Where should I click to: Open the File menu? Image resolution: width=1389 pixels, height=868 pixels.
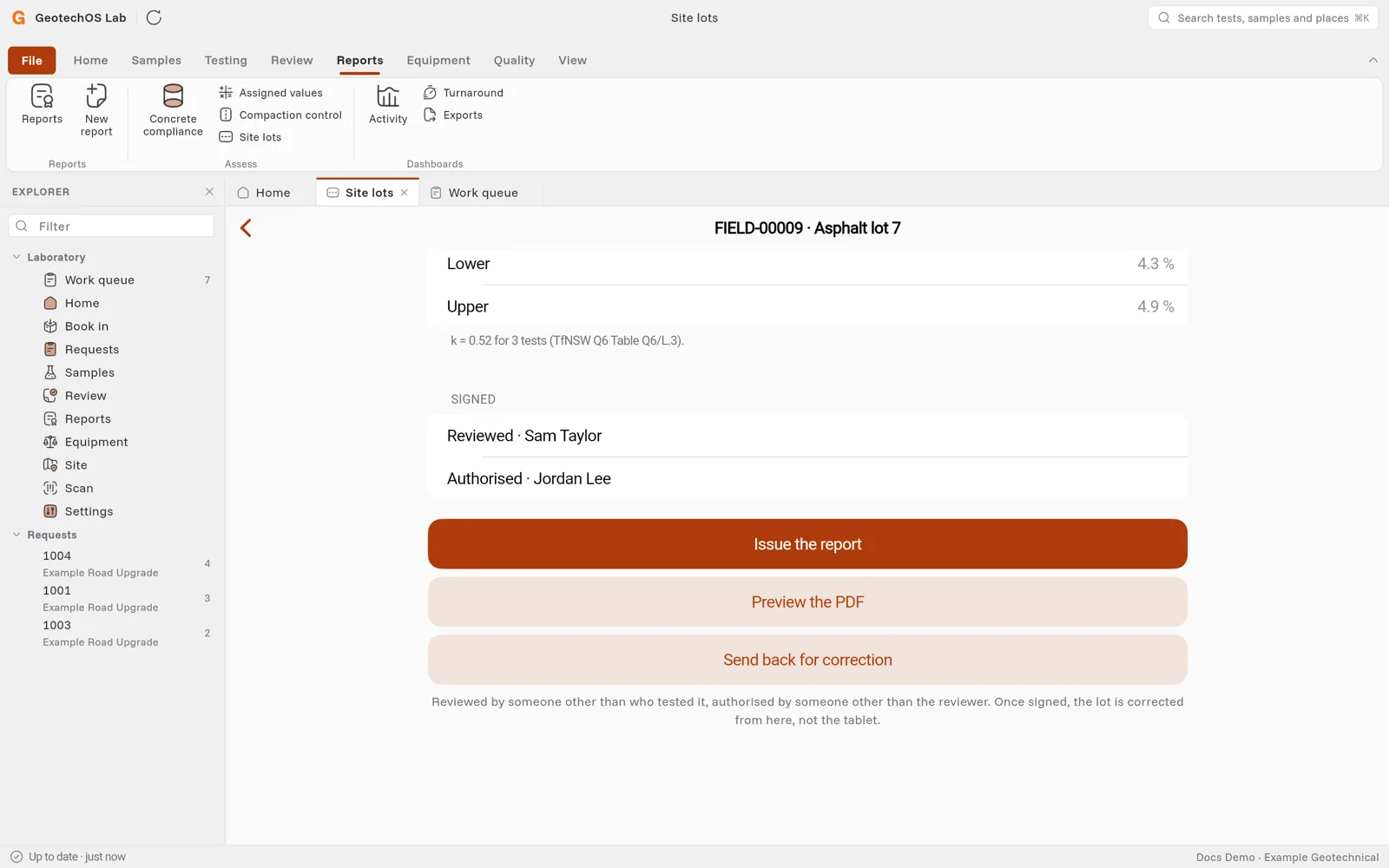[x=32, y=61]
